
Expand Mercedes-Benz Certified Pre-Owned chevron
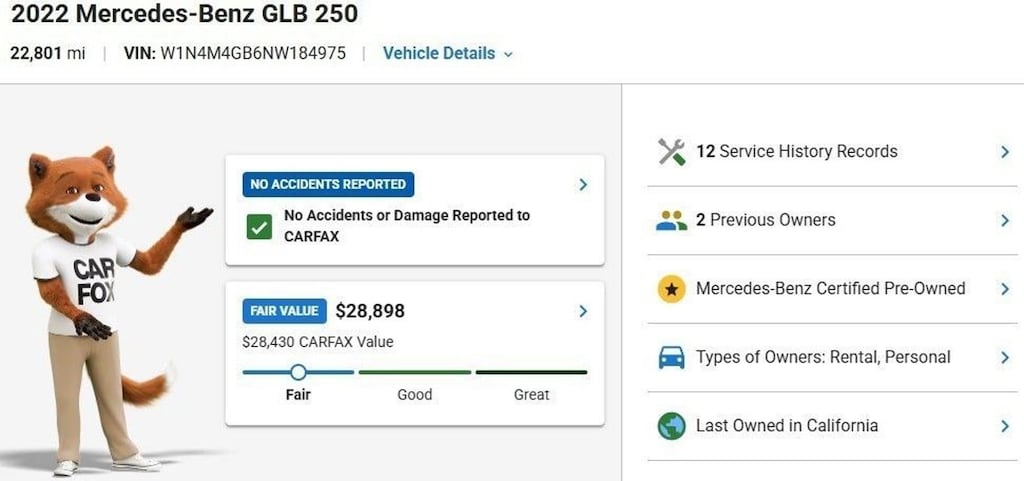[1005, 289]
